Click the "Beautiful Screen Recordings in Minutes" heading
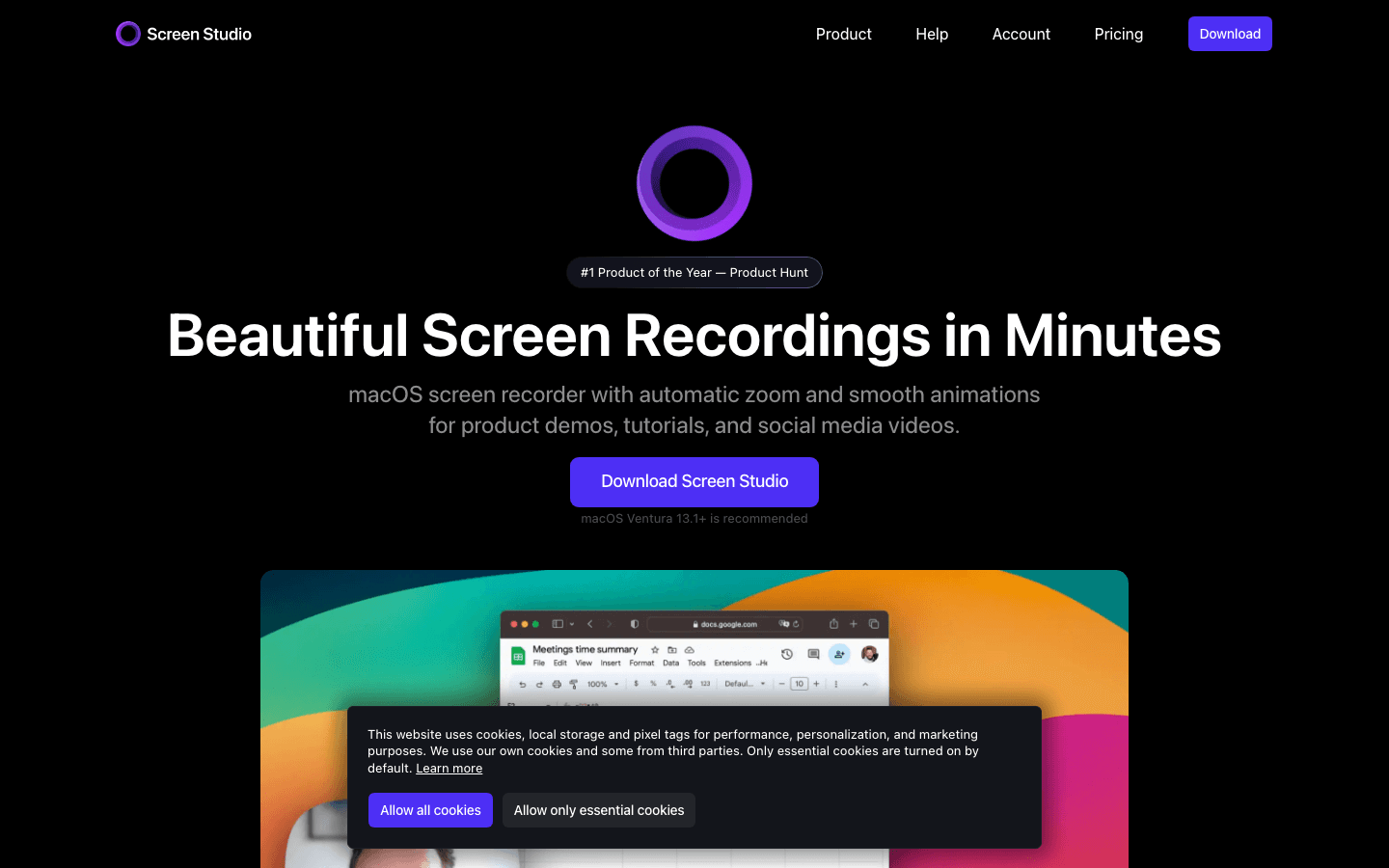 pyautogui.click(x=694, y=336)
